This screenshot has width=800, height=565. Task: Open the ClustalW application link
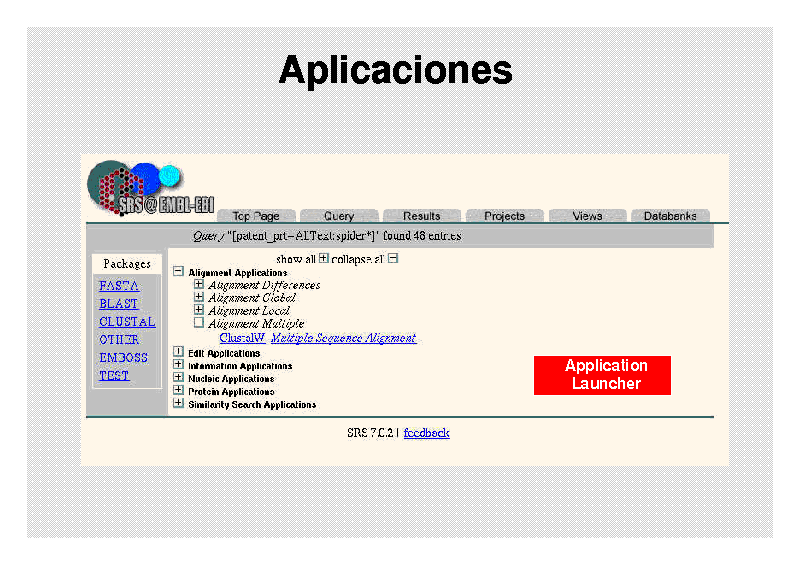tap(241, 338)
